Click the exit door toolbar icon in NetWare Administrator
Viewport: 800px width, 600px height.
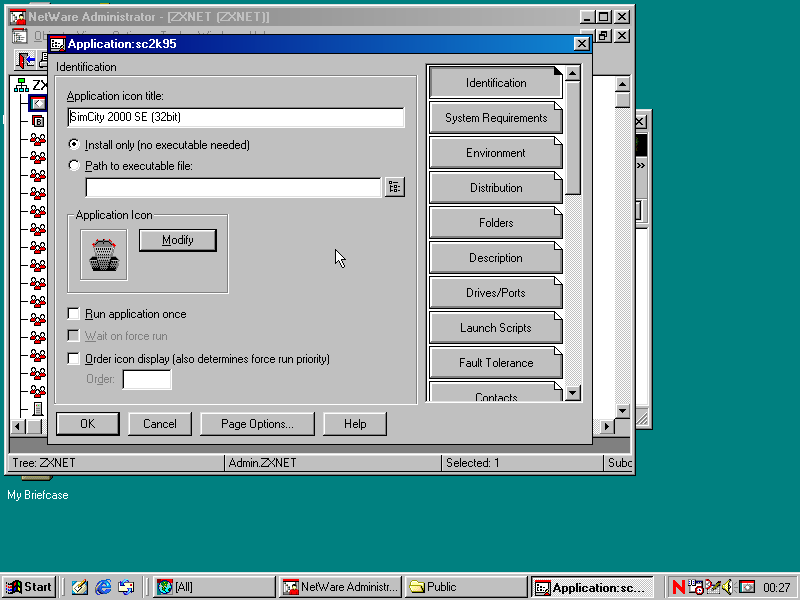(26, 60)
